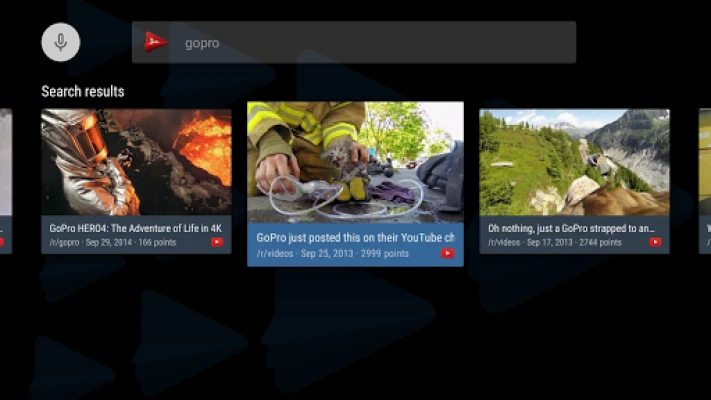Viewport: 711px width, 400px height.
Task: Select title "Oh nothing, just a GoPro strapped to an"
Action: coord(571,228)
